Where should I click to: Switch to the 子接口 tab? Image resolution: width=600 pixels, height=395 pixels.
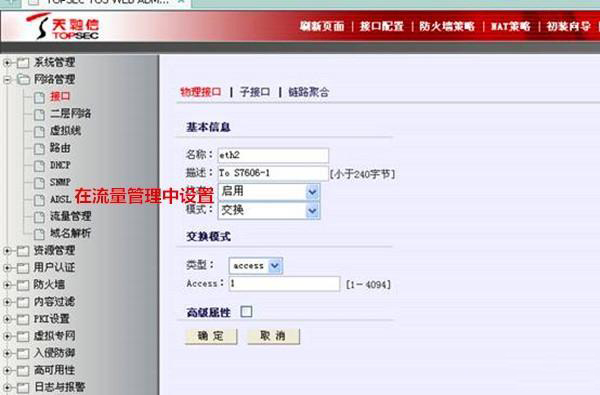pos(255,92)
